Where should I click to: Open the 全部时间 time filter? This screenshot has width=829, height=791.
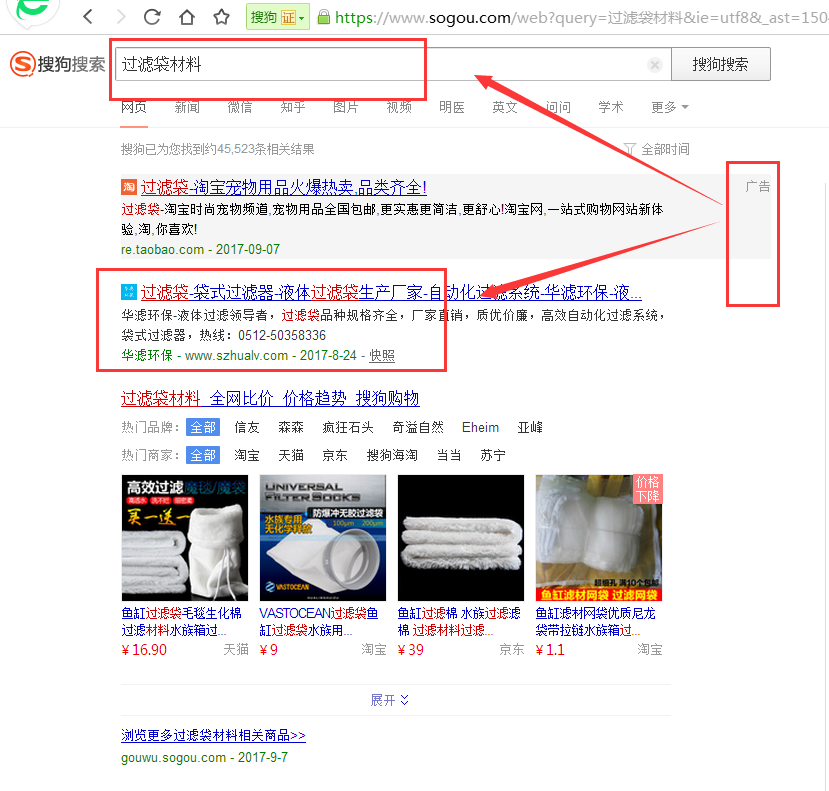click(656, 149)
